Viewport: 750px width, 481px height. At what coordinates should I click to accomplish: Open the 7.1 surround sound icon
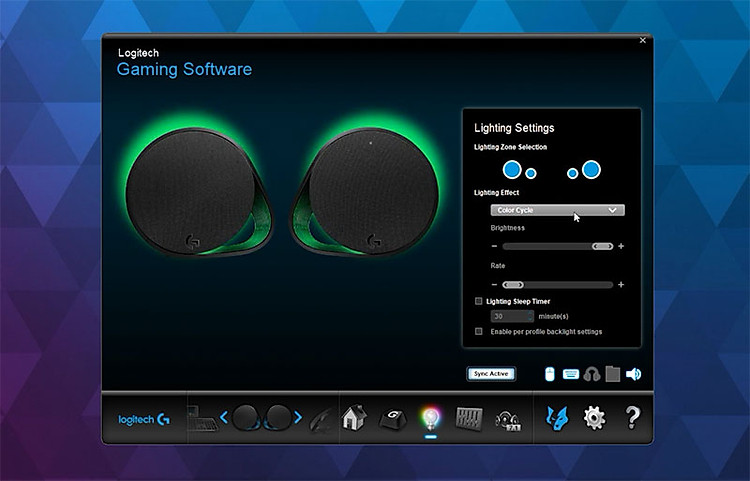tap(507, 420)
